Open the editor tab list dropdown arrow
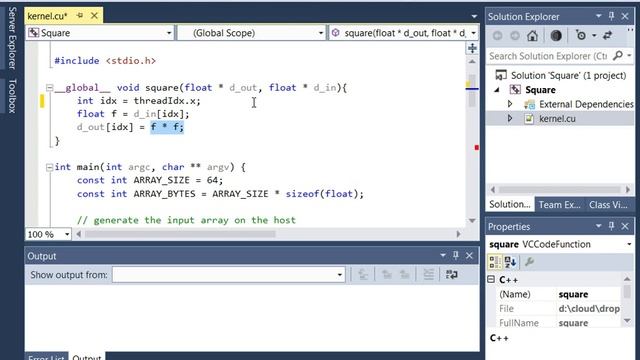 tap(474, 16)
